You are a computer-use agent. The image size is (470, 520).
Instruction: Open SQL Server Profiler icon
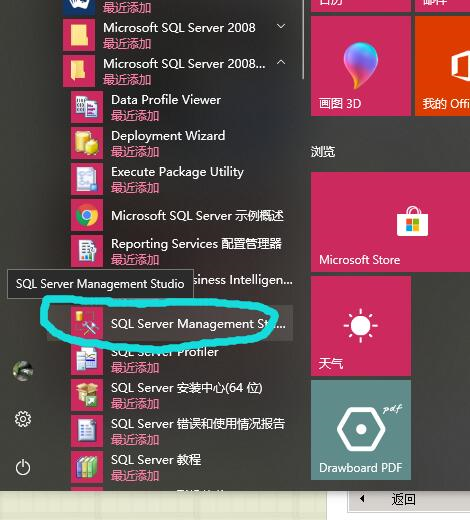(x=87, y=360)
